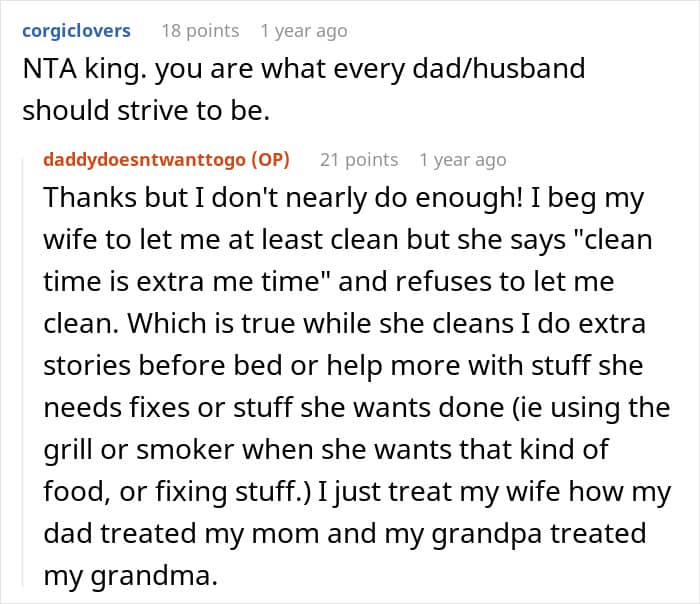
Task: Click the 'time is extra me time' line
Action: [329, 282]
